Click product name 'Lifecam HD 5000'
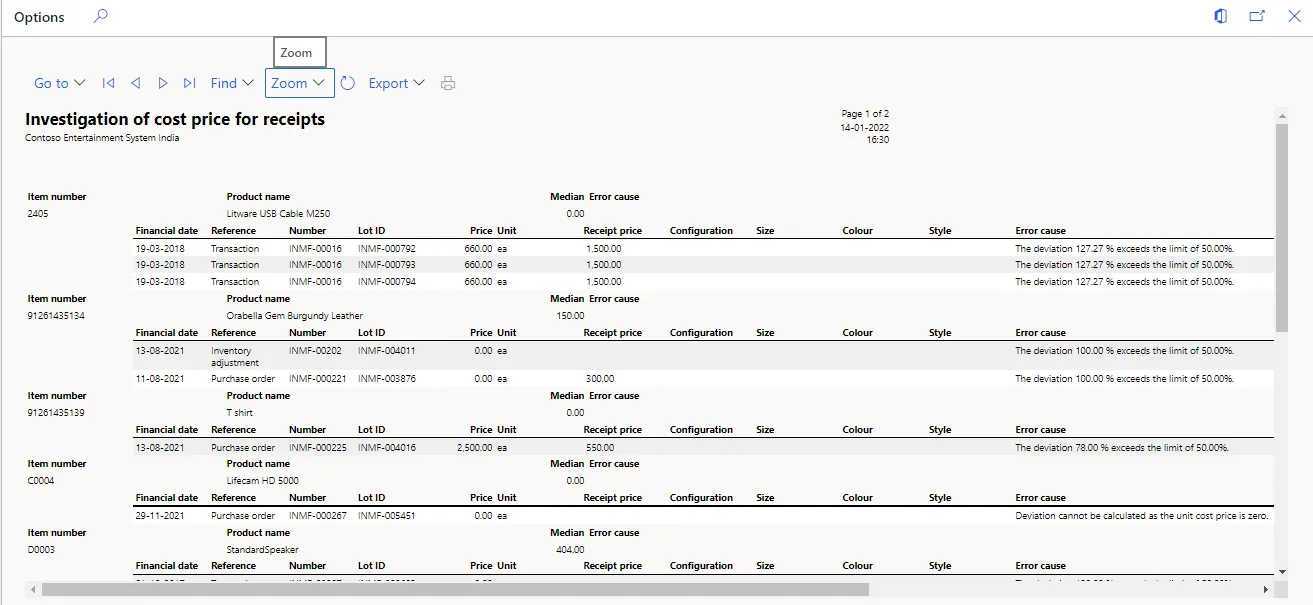Viewport: 1313px width, 605px height. pos(262,480)
